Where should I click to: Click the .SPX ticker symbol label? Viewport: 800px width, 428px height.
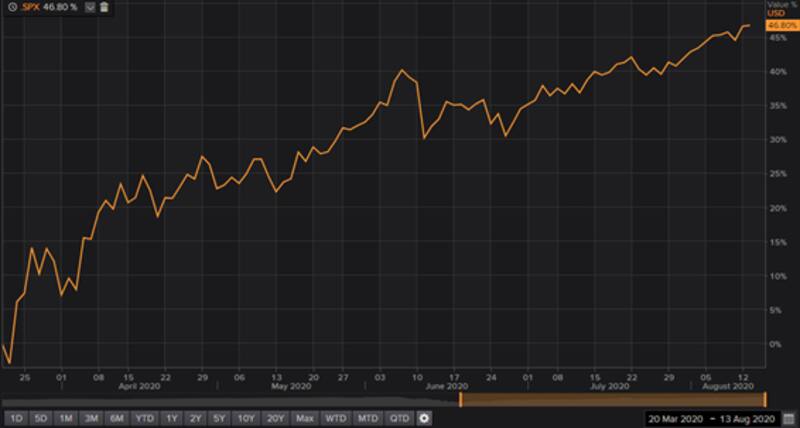point(34,6)
